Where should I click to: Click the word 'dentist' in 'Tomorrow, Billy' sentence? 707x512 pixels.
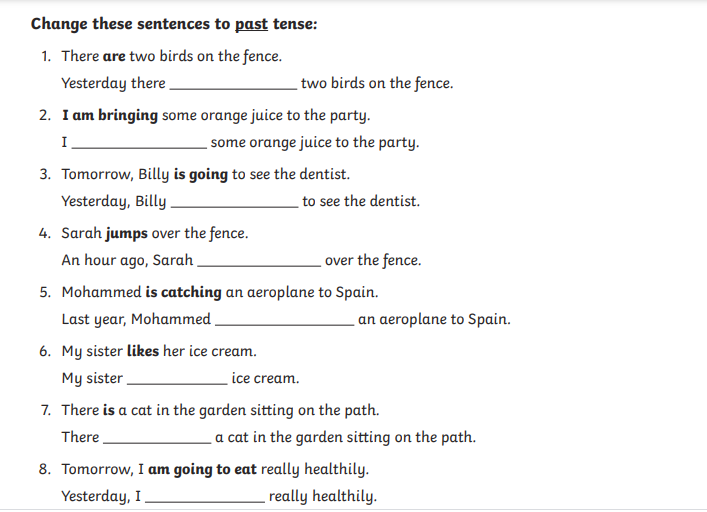point(323,174)
